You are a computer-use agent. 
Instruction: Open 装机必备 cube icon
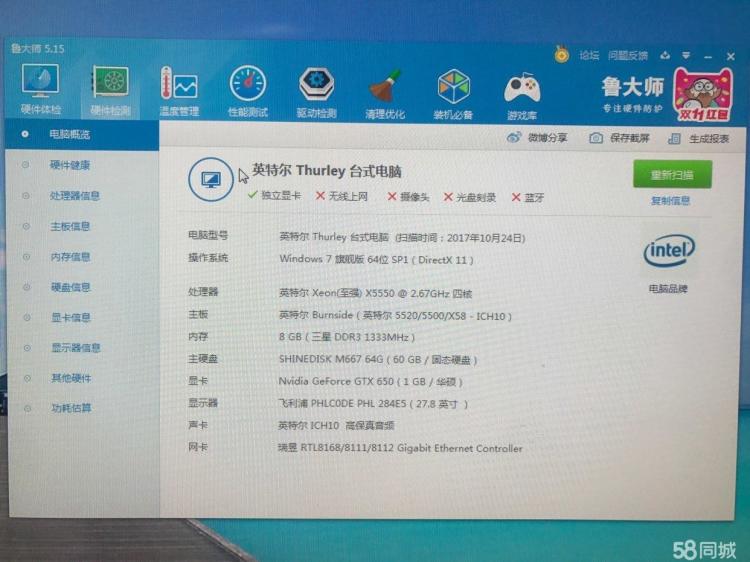pos(453,94)
